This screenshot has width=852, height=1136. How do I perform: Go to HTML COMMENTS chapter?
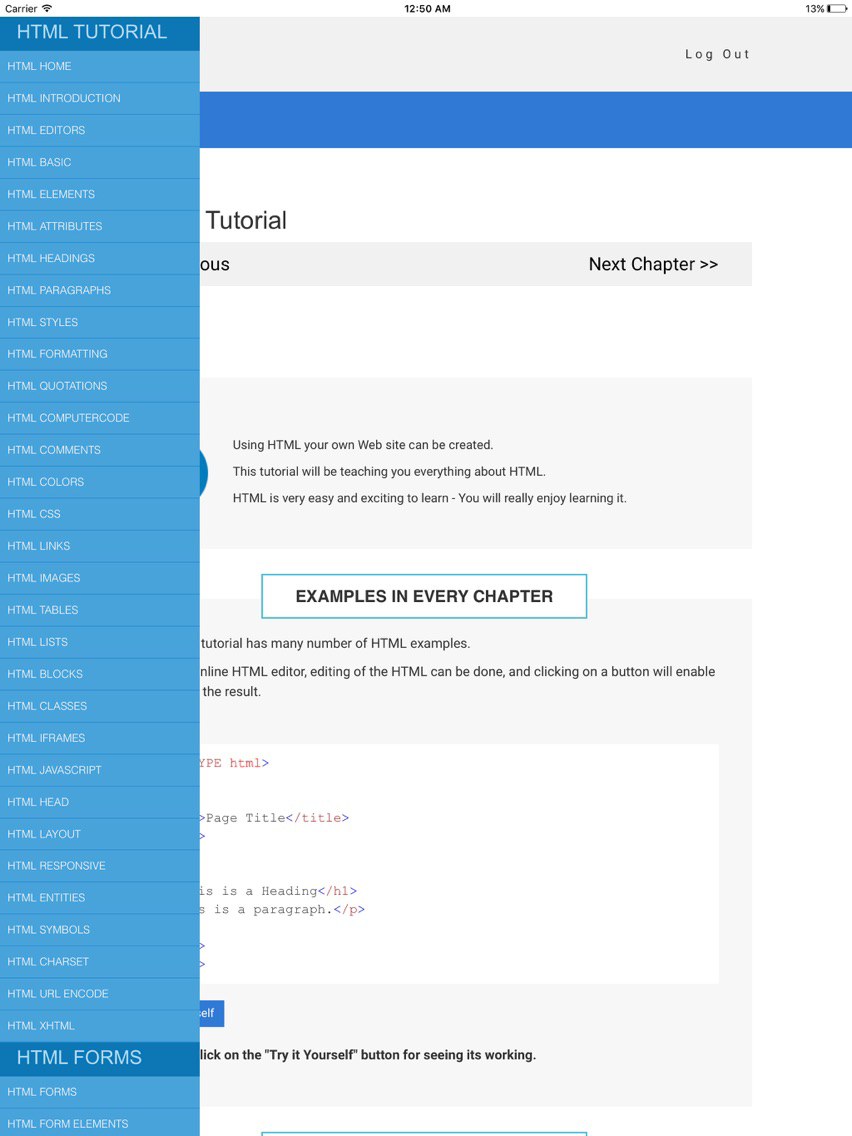(99, 450)
